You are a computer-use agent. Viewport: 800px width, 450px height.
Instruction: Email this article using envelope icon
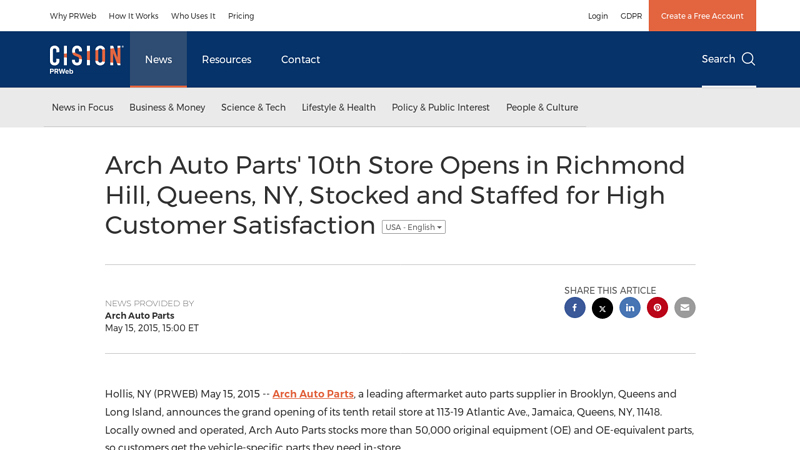[685, 308]
